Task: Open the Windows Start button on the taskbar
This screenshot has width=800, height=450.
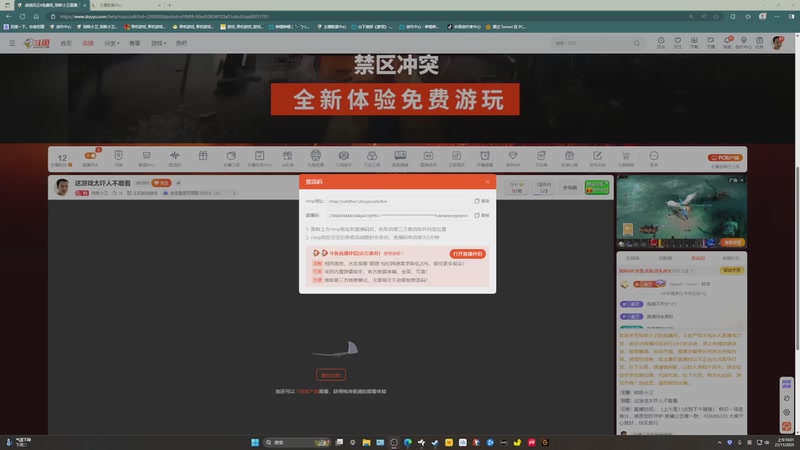Action: (255, 442)
